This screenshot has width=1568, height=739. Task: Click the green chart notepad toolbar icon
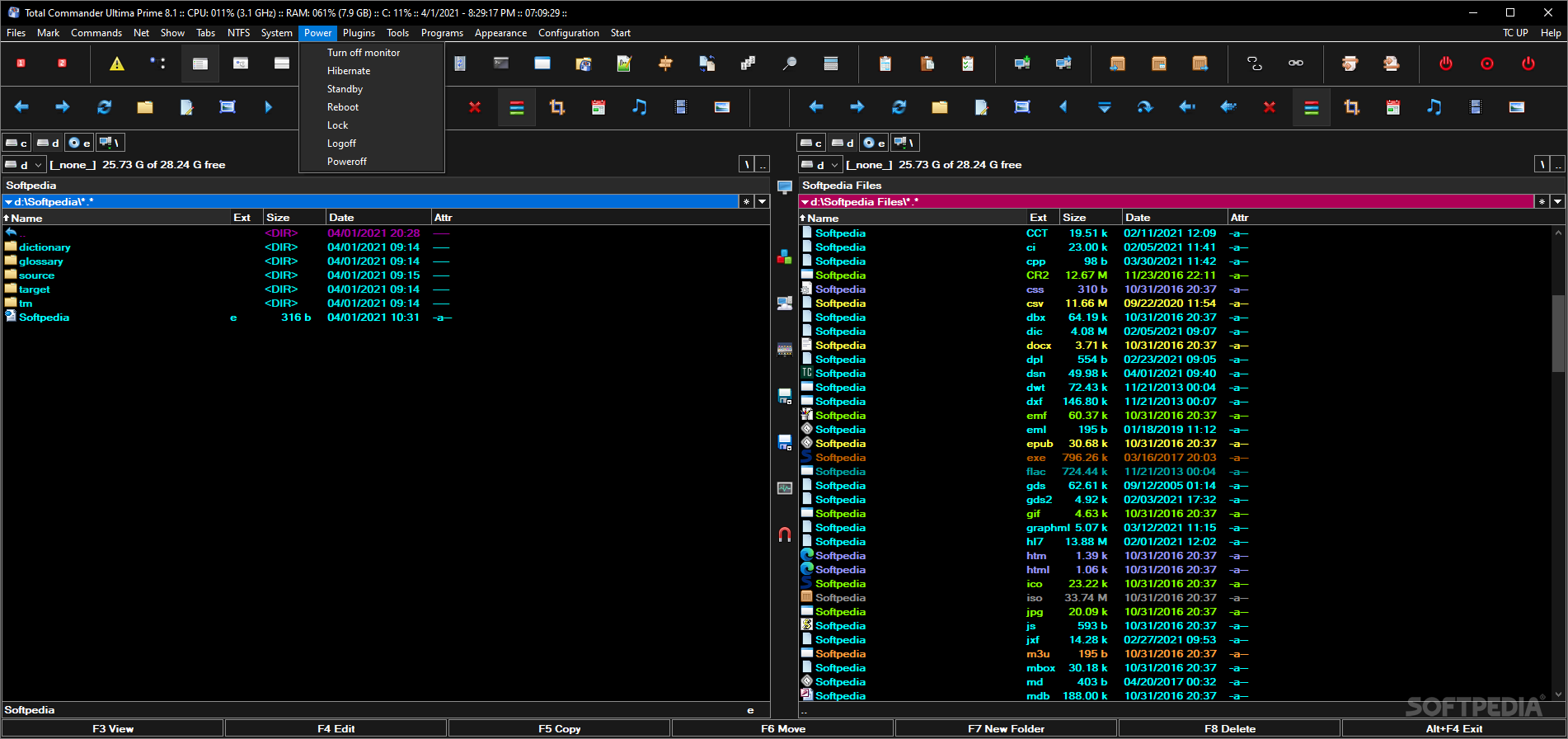coord(624,64)
